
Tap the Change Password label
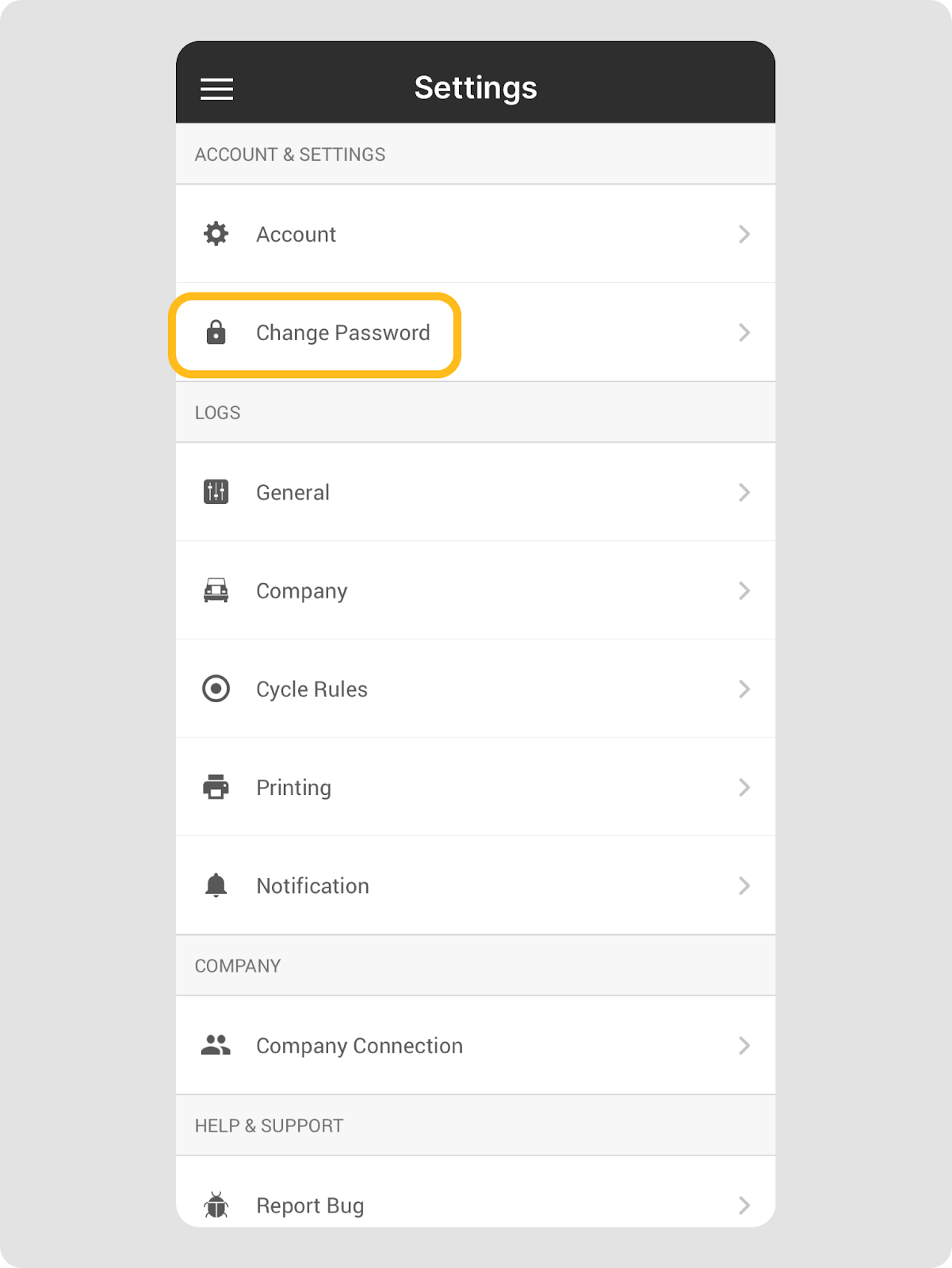[x=342, y=333]
